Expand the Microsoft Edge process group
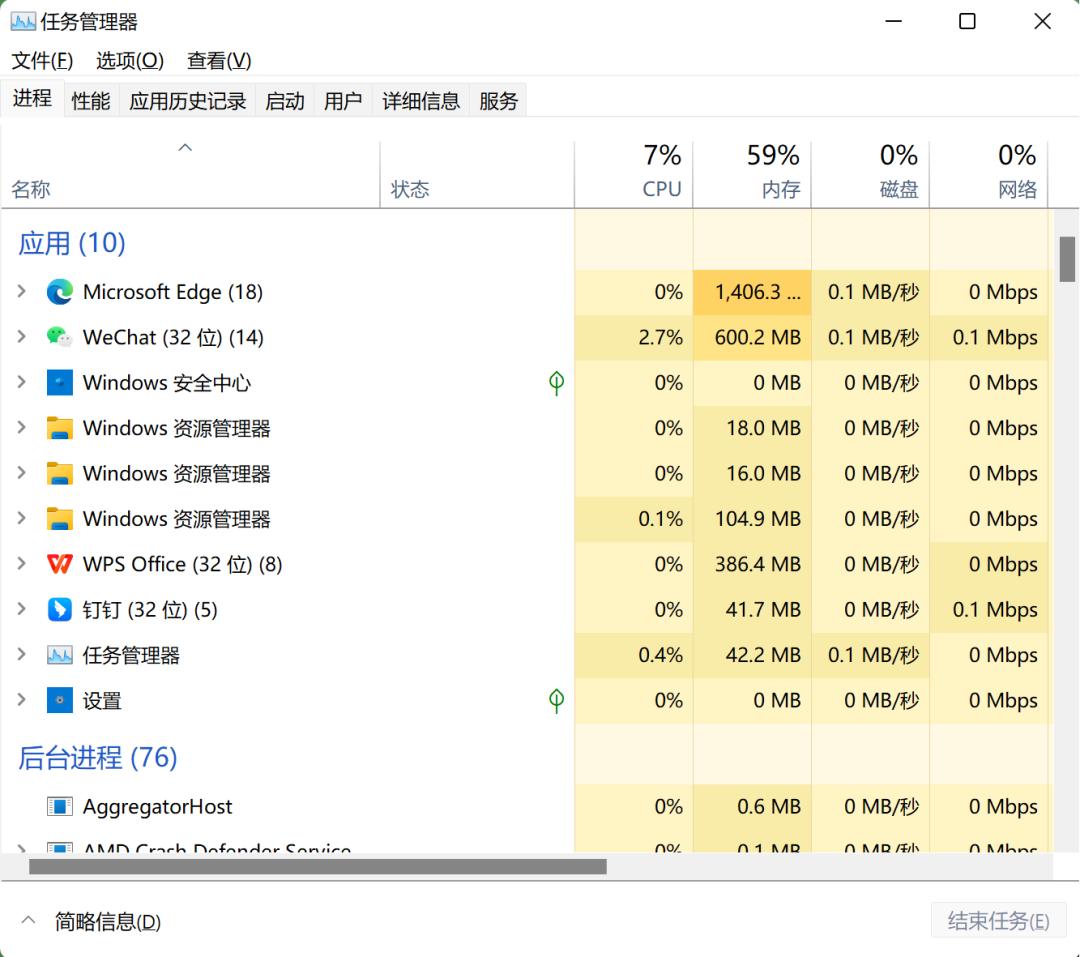 point(21,292)
